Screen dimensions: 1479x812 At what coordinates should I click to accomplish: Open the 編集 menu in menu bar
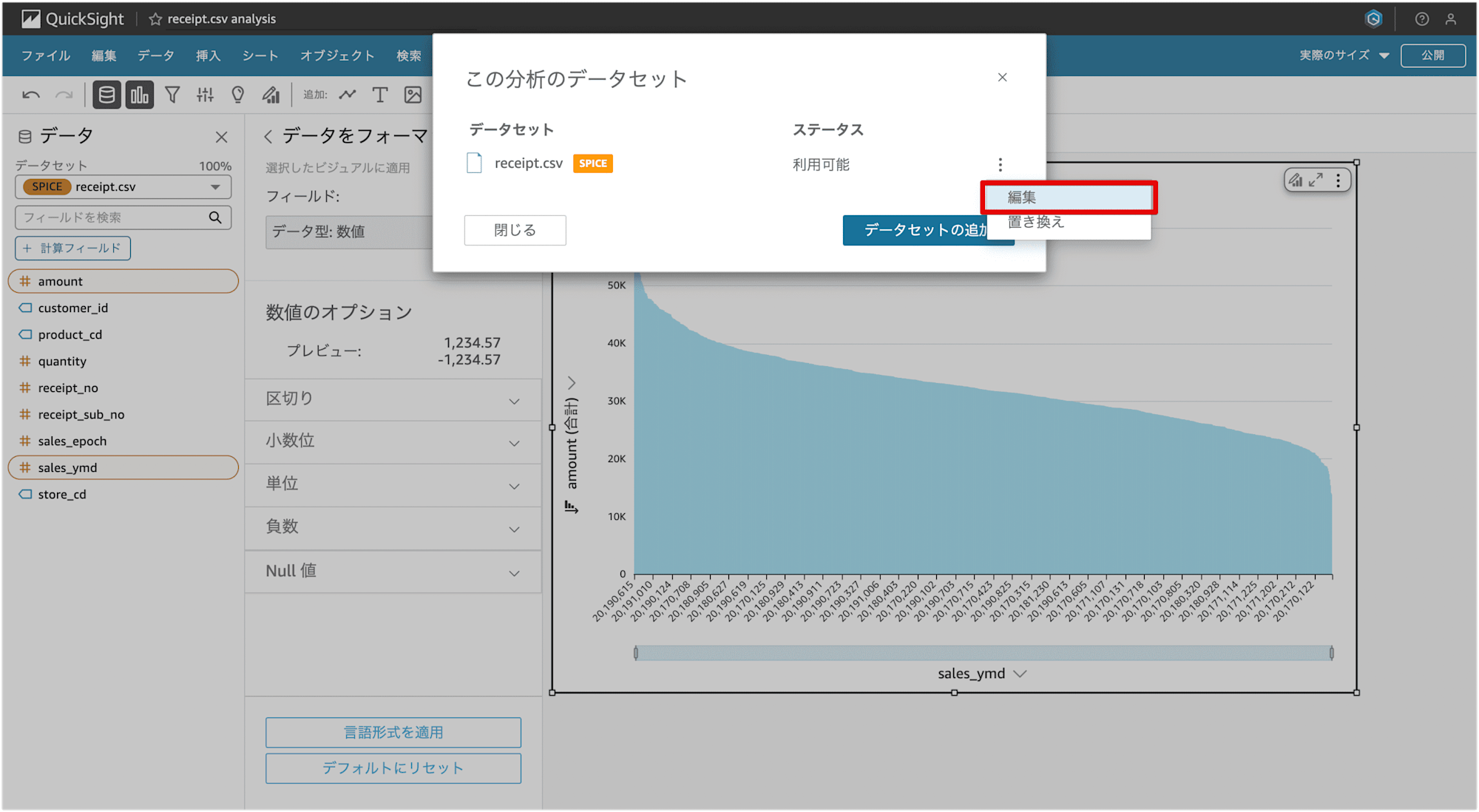(x=104, y=55)
